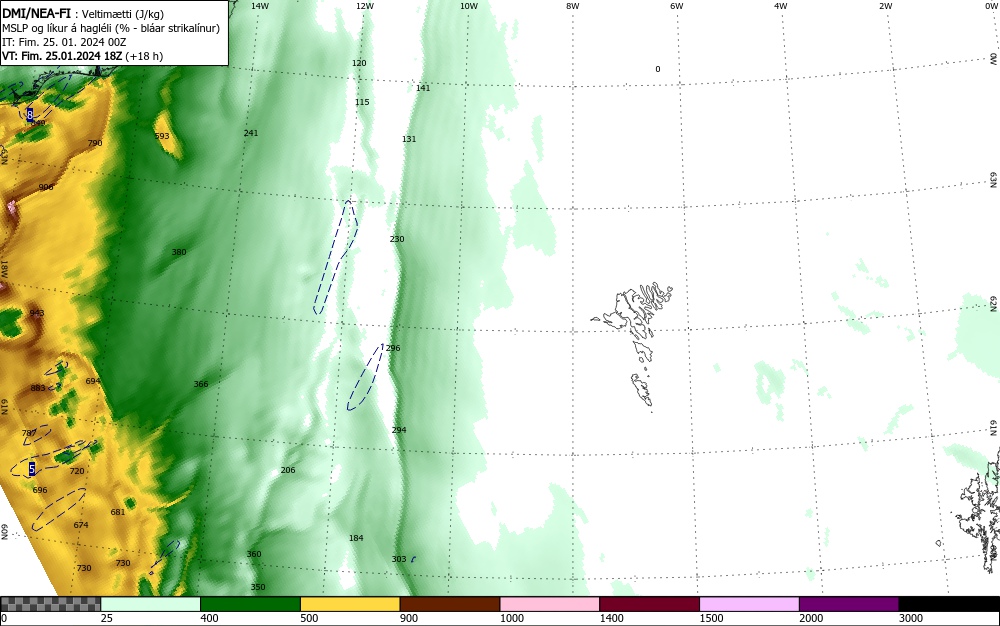Select the map value 674
Image resolution: width=1000 pixels, height=626 pixels.
(81, 525)
